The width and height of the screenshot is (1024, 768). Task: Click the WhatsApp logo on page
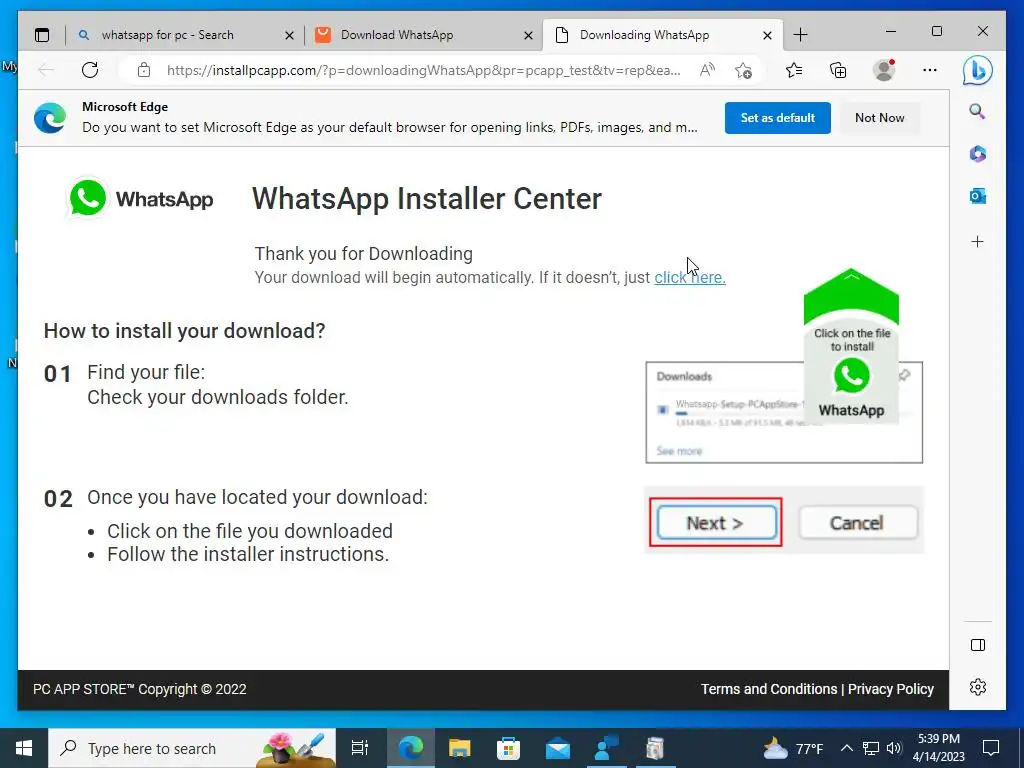[x=141, y=198]
